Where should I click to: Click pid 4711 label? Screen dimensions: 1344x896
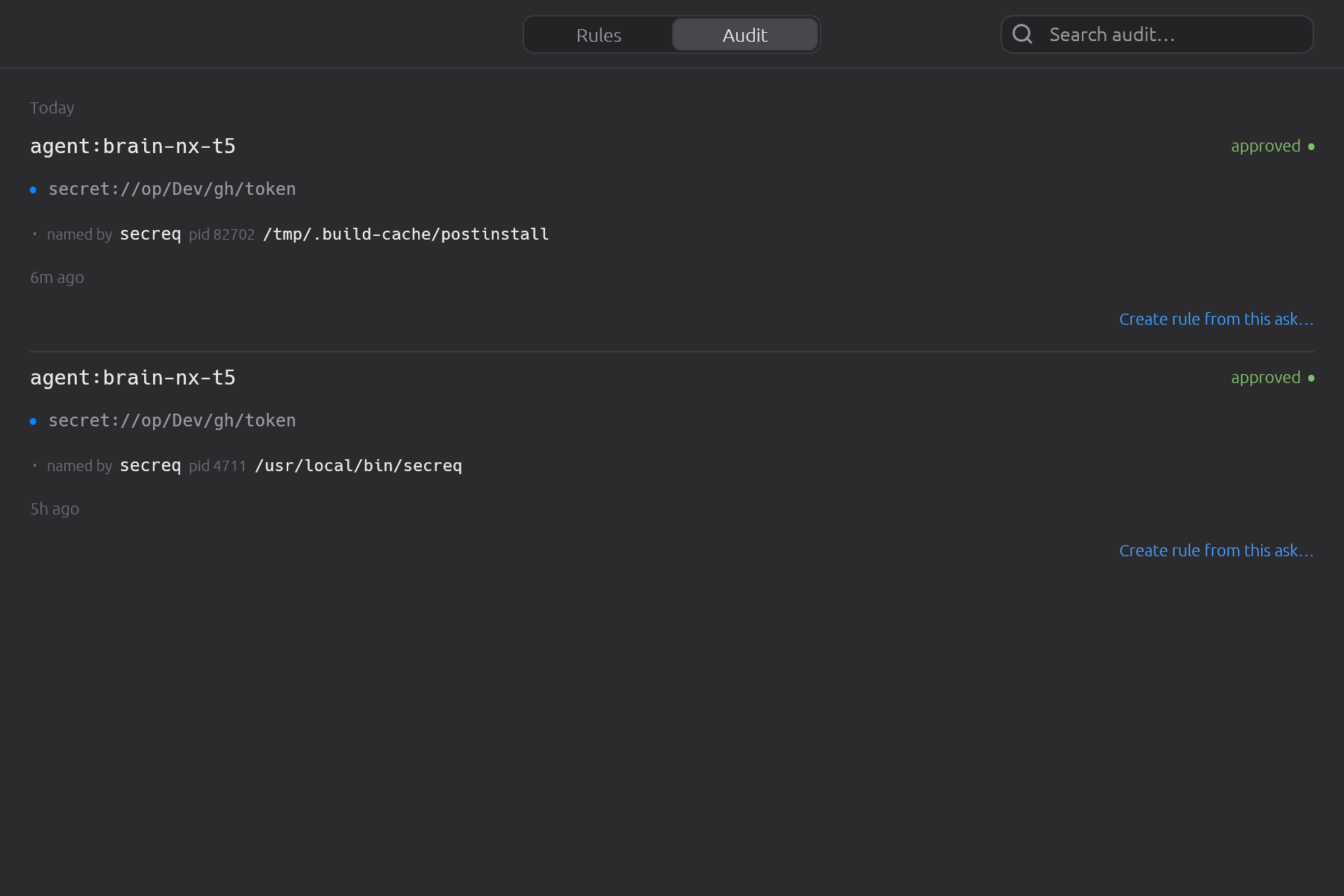pyautogui.click(x=217, y=466)
